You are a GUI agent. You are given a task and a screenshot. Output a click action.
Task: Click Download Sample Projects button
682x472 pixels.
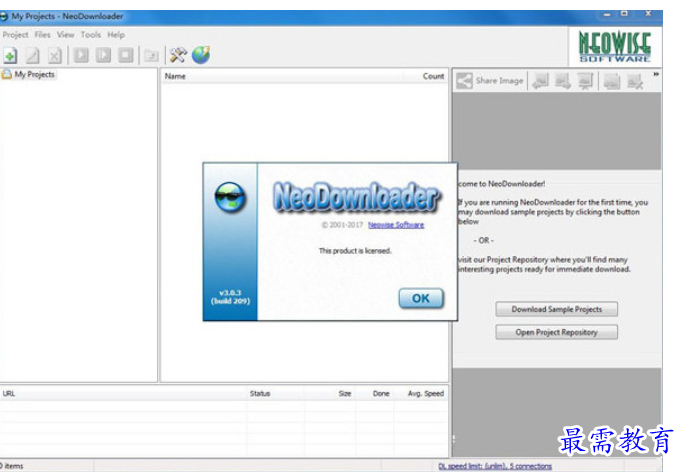556,309
